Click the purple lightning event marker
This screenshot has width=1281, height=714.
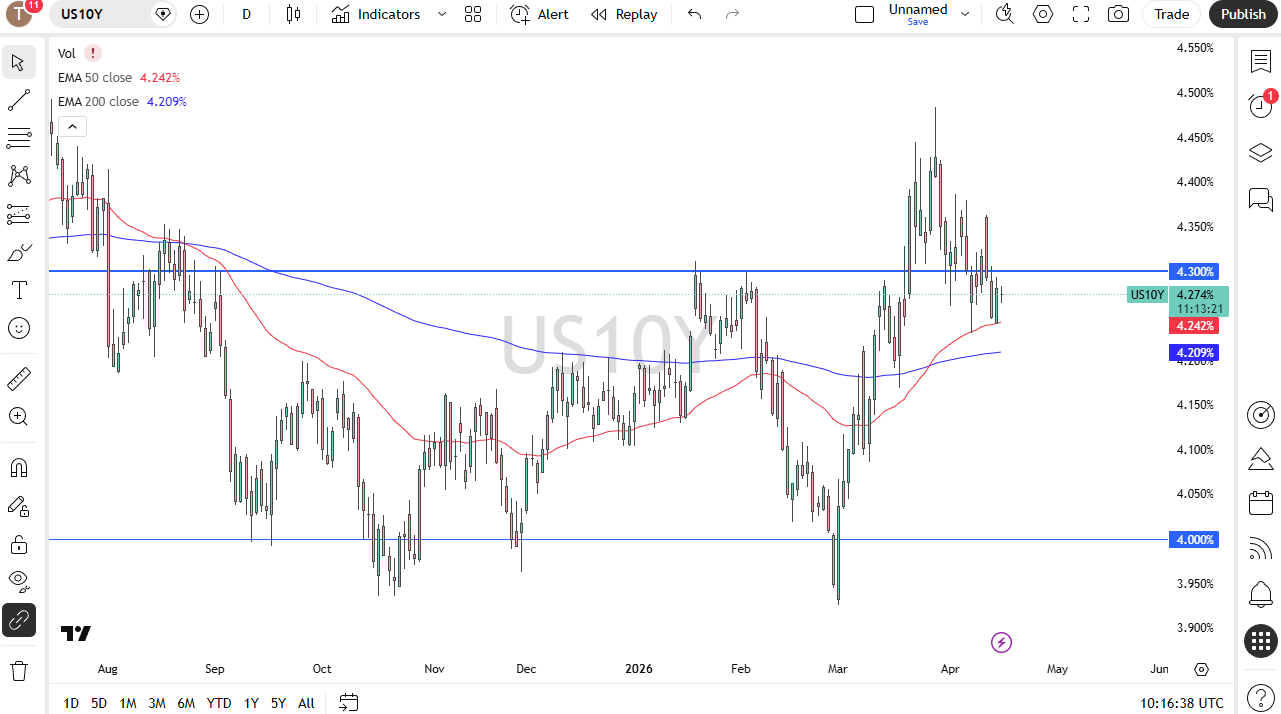(1001, 642)
